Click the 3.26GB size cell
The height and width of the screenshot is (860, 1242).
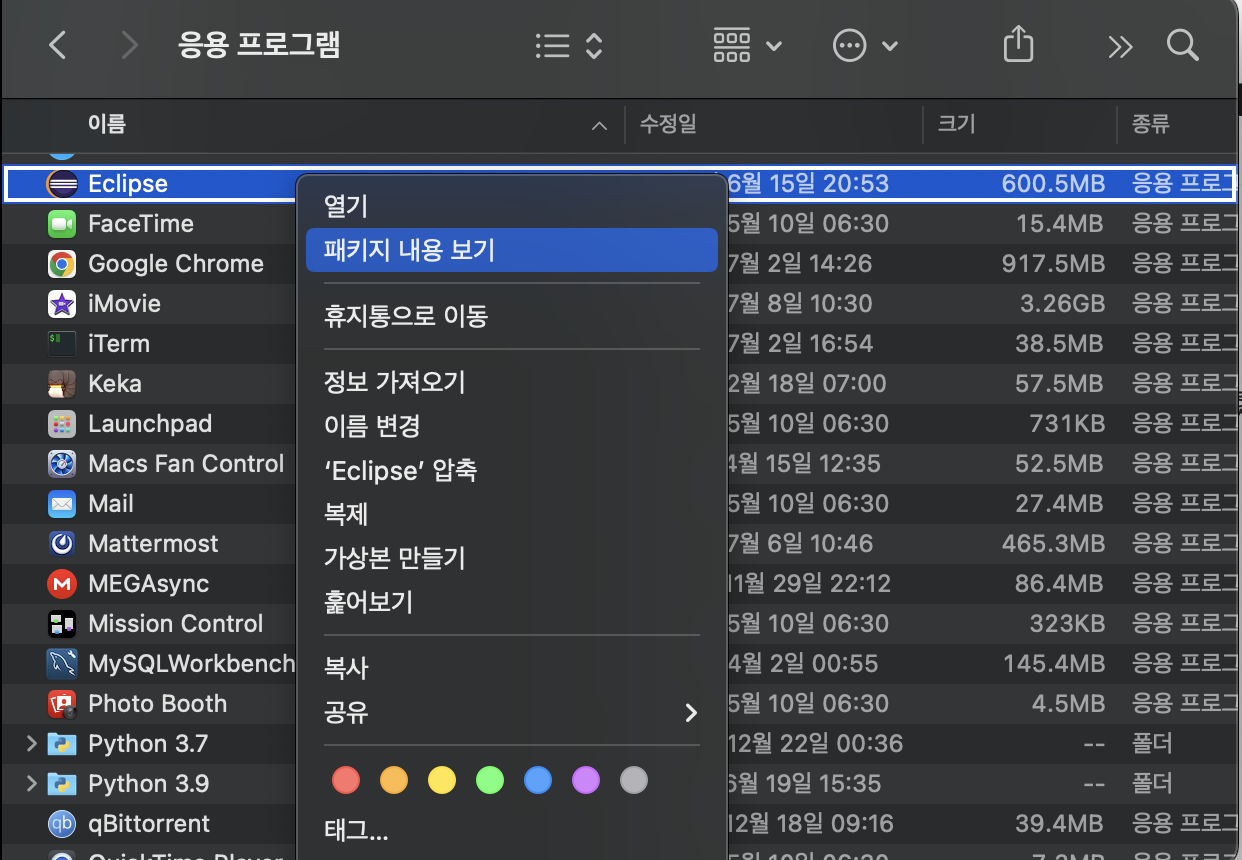[1061, 304]
